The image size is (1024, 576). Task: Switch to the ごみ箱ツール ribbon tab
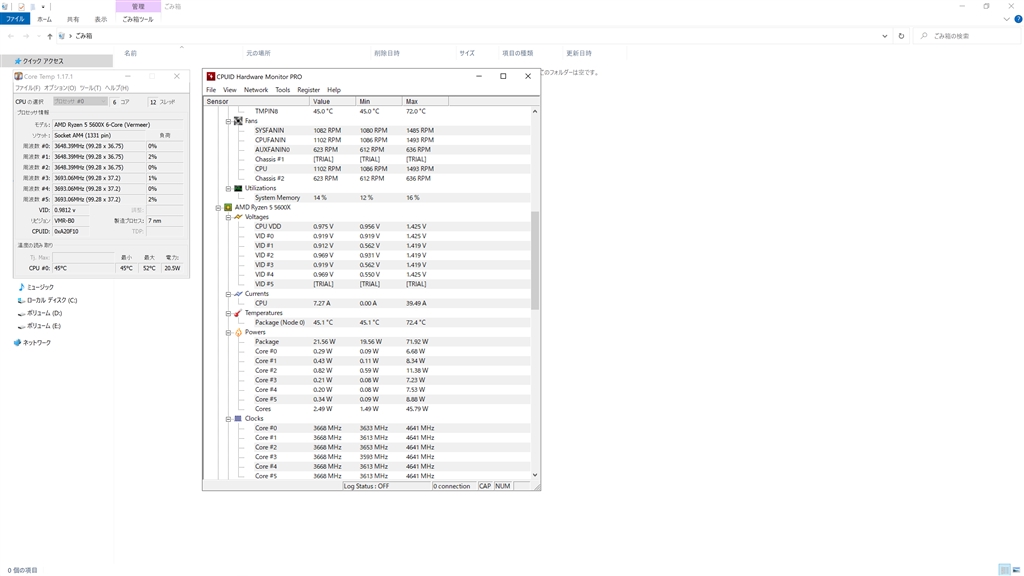[138, 20]
